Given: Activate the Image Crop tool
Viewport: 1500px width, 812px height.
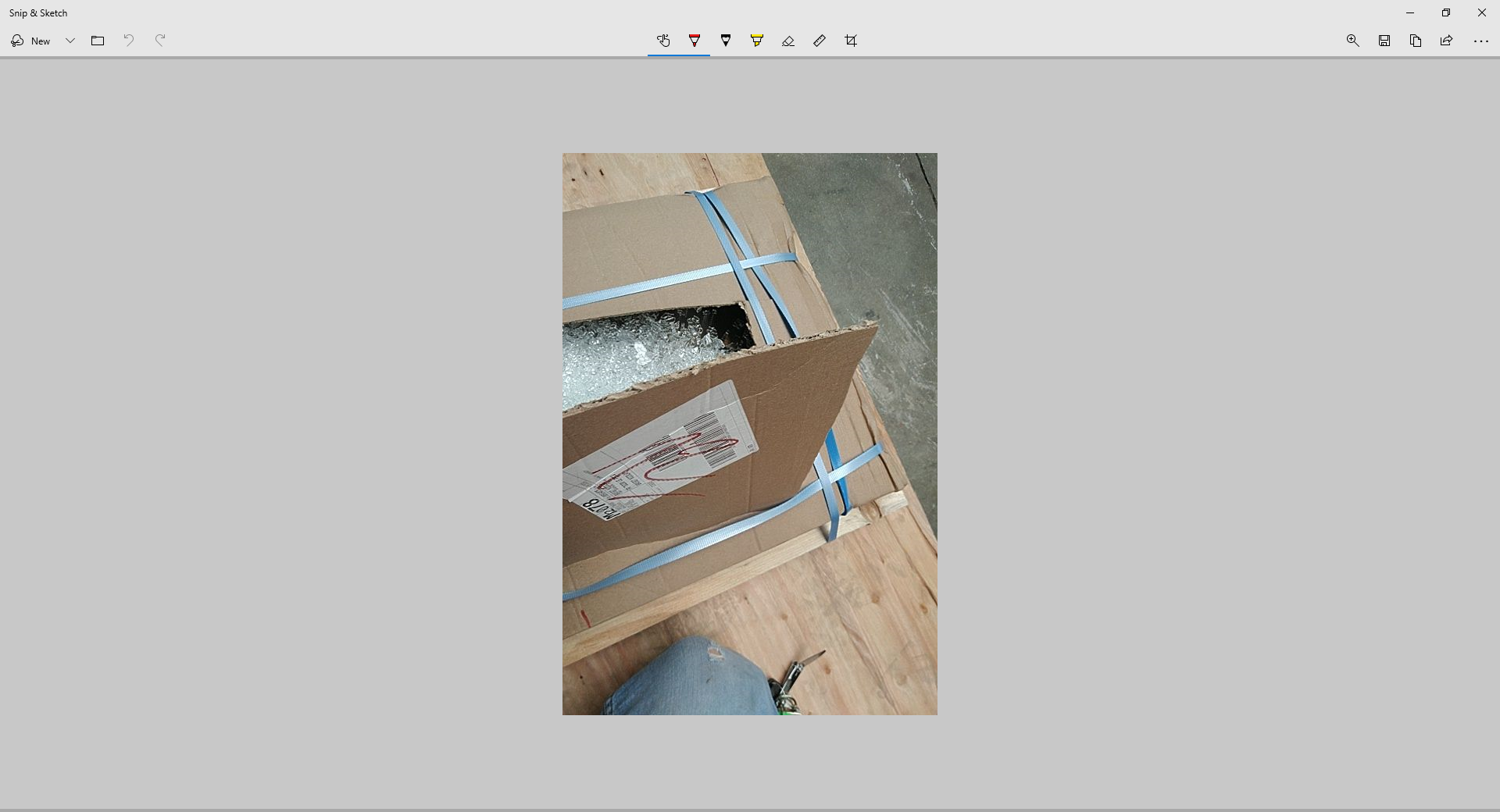Looking at the screenshot, I should pos(851,41).
